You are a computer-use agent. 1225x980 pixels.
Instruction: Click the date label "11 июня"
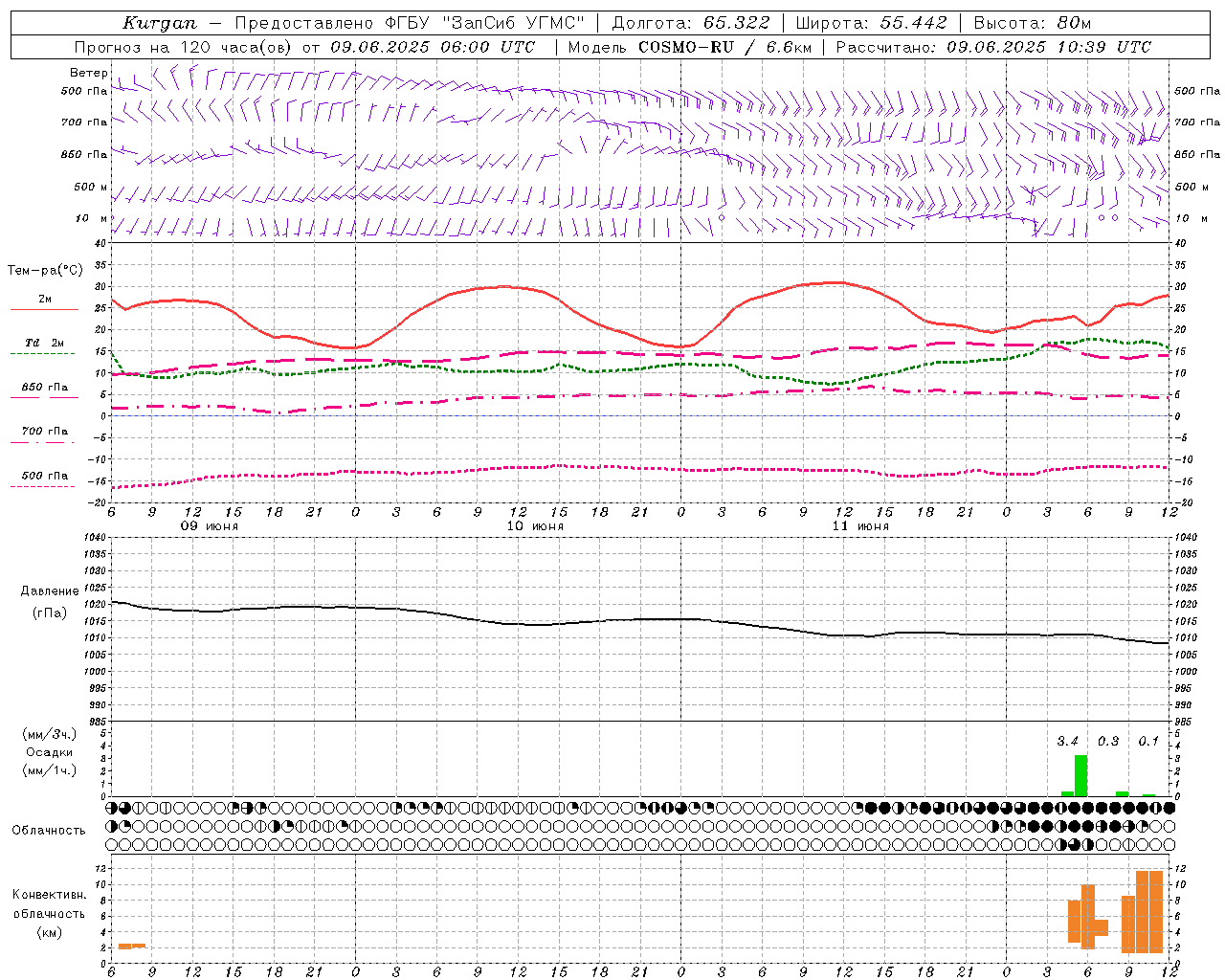pos(860,526)
